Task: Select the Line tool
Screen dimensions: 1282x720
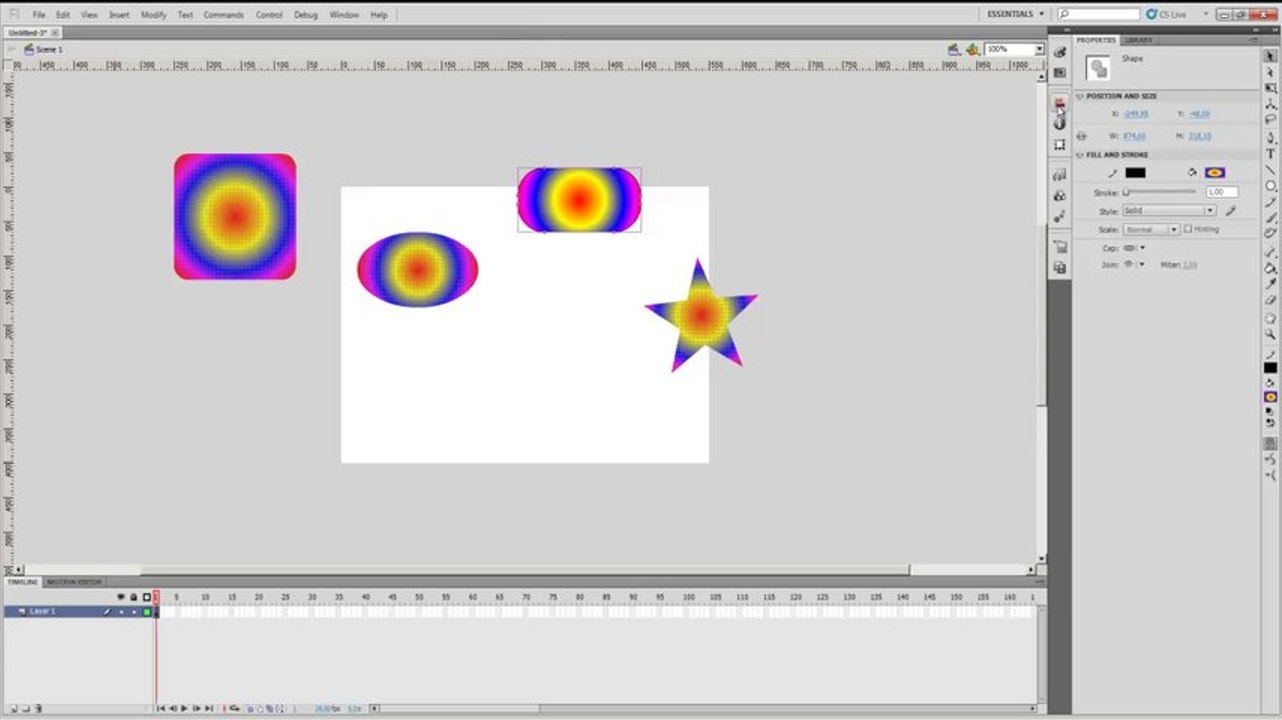Action: pos(1271,170)
